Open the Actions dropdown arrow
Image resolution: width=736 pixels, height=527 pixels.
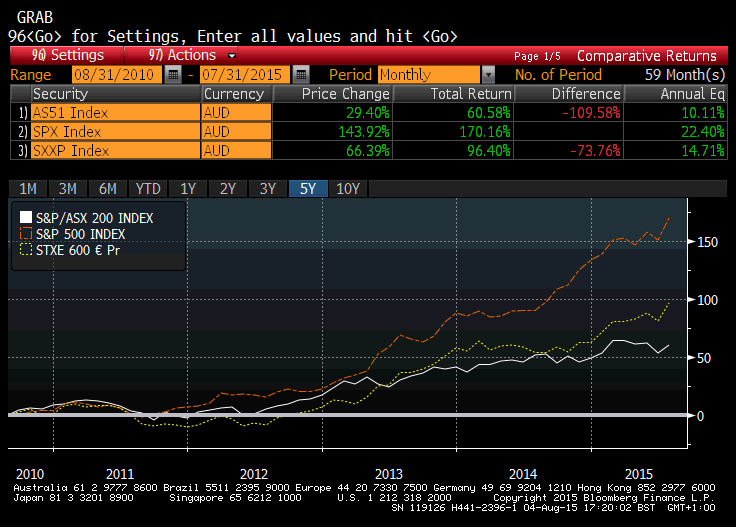click(231, 56)
